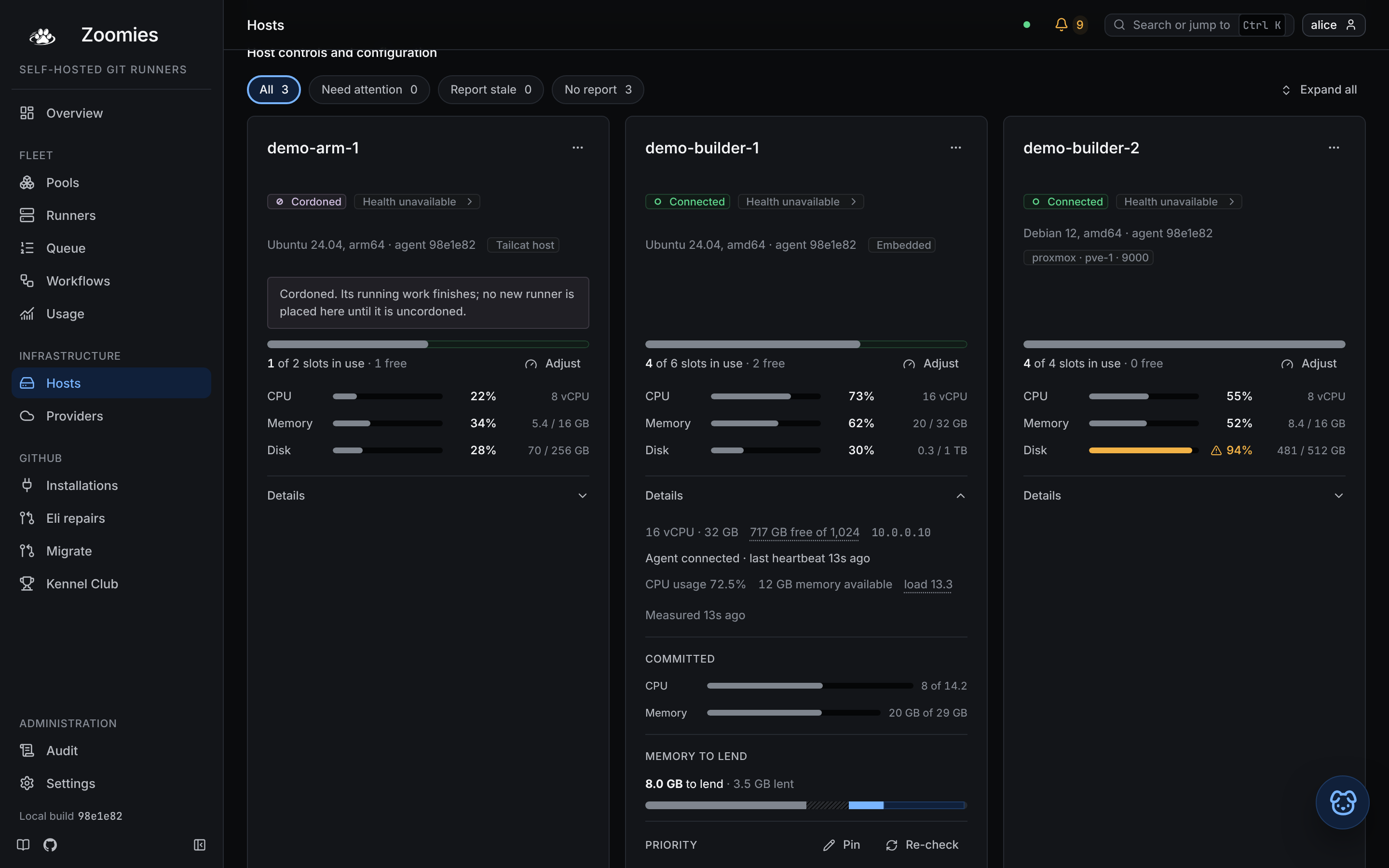This screenshot has width=1389, height=868.
Task: Open the dog assistant chat bubble
Action: click(x=1342, y=802)
